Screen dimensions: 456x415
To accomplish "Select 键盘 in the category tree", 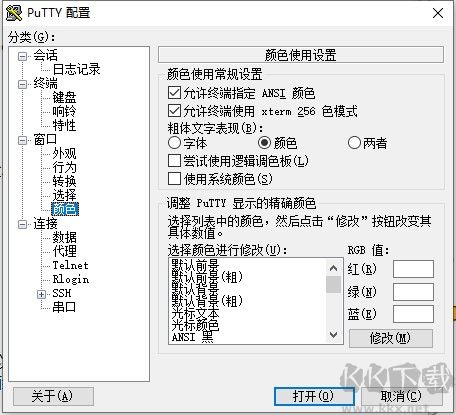I will pyautogui.click(x=64, y=97).
